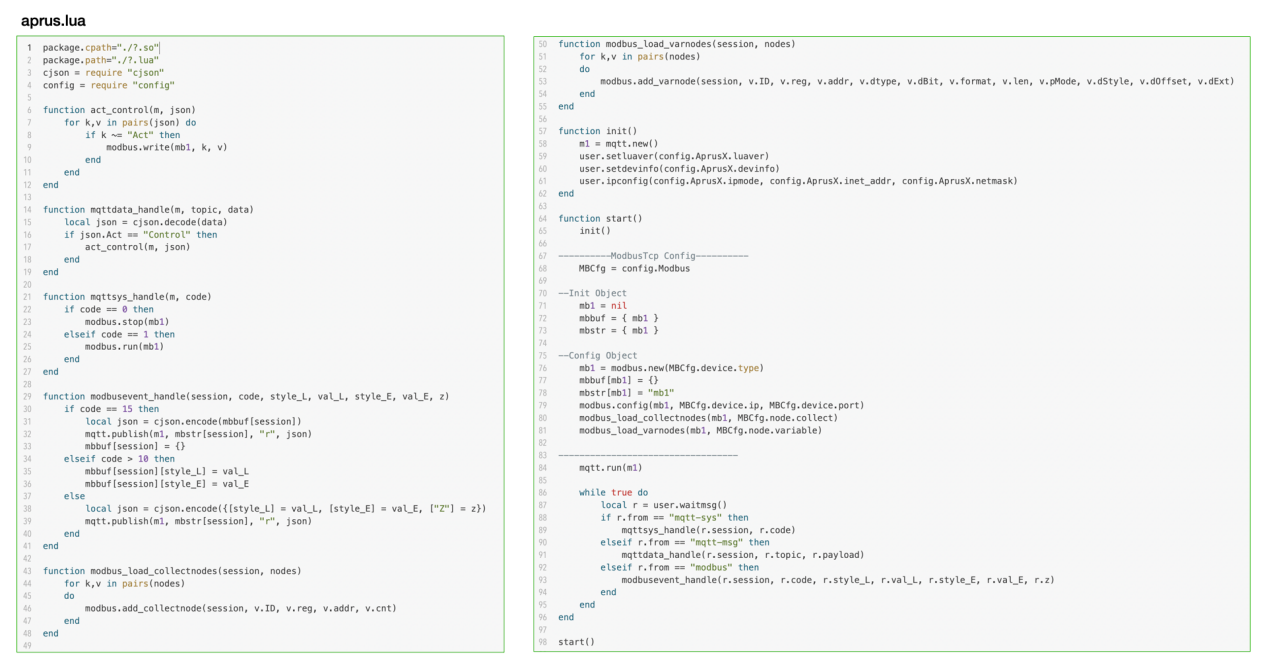The height and width of the screenshot is (663, 1267).
Task: Click the aprus.lua file title
Action: [52, 19]
